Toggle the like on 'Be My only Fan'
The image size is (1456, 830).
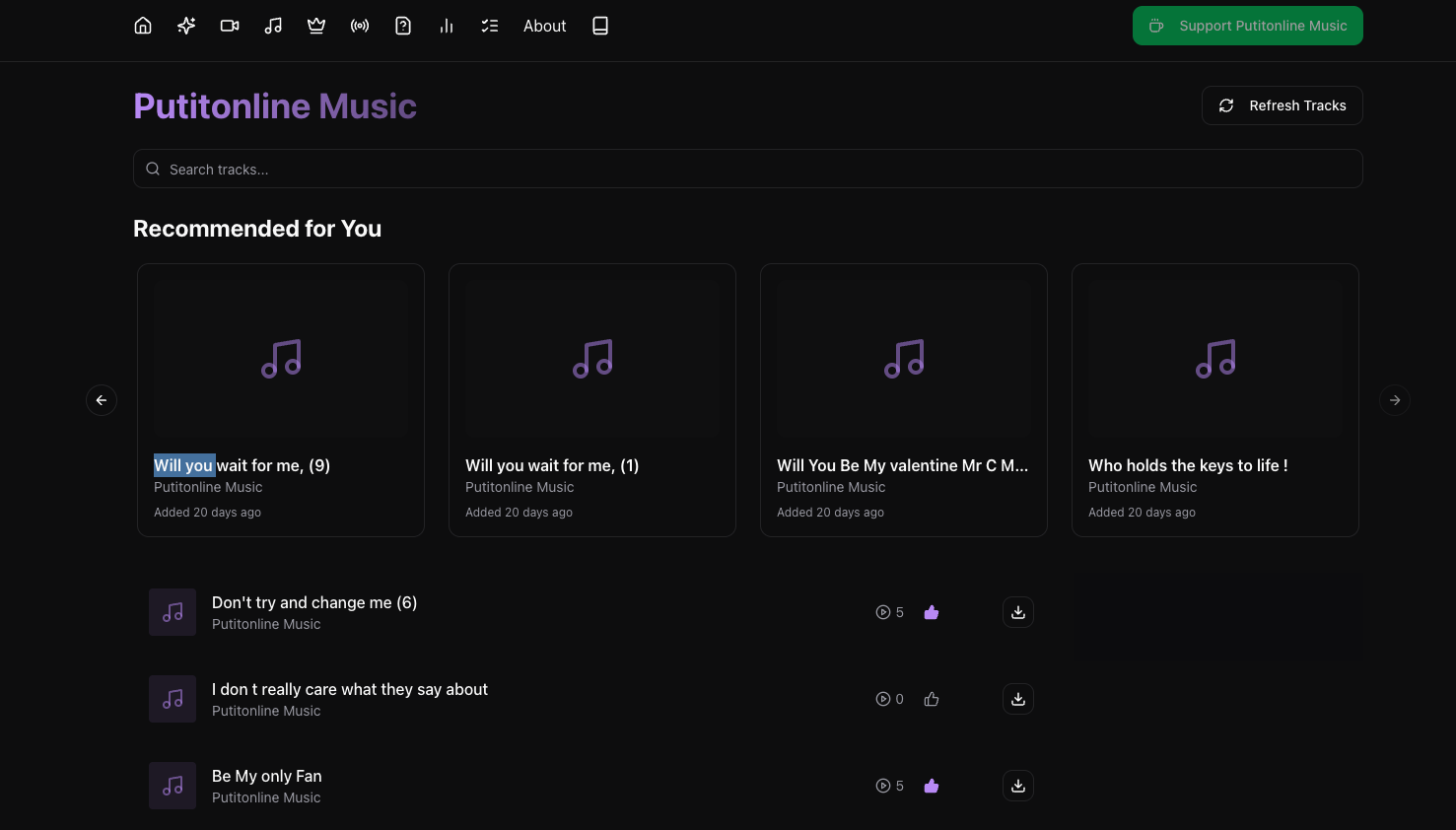pos(932,786)
